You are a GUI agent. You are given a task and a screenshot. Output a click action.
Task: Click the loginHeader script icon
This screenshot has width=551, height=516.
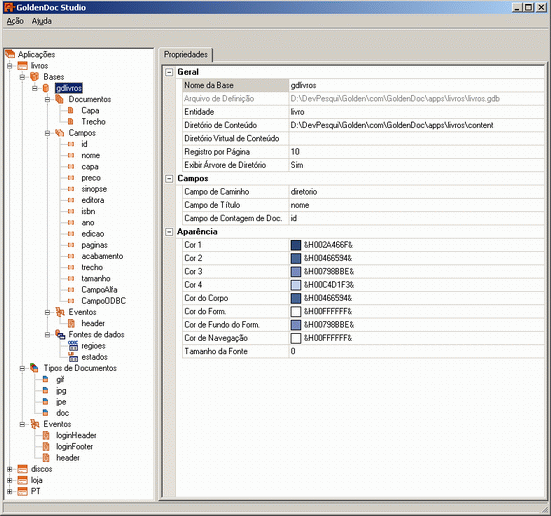(46, 435)
